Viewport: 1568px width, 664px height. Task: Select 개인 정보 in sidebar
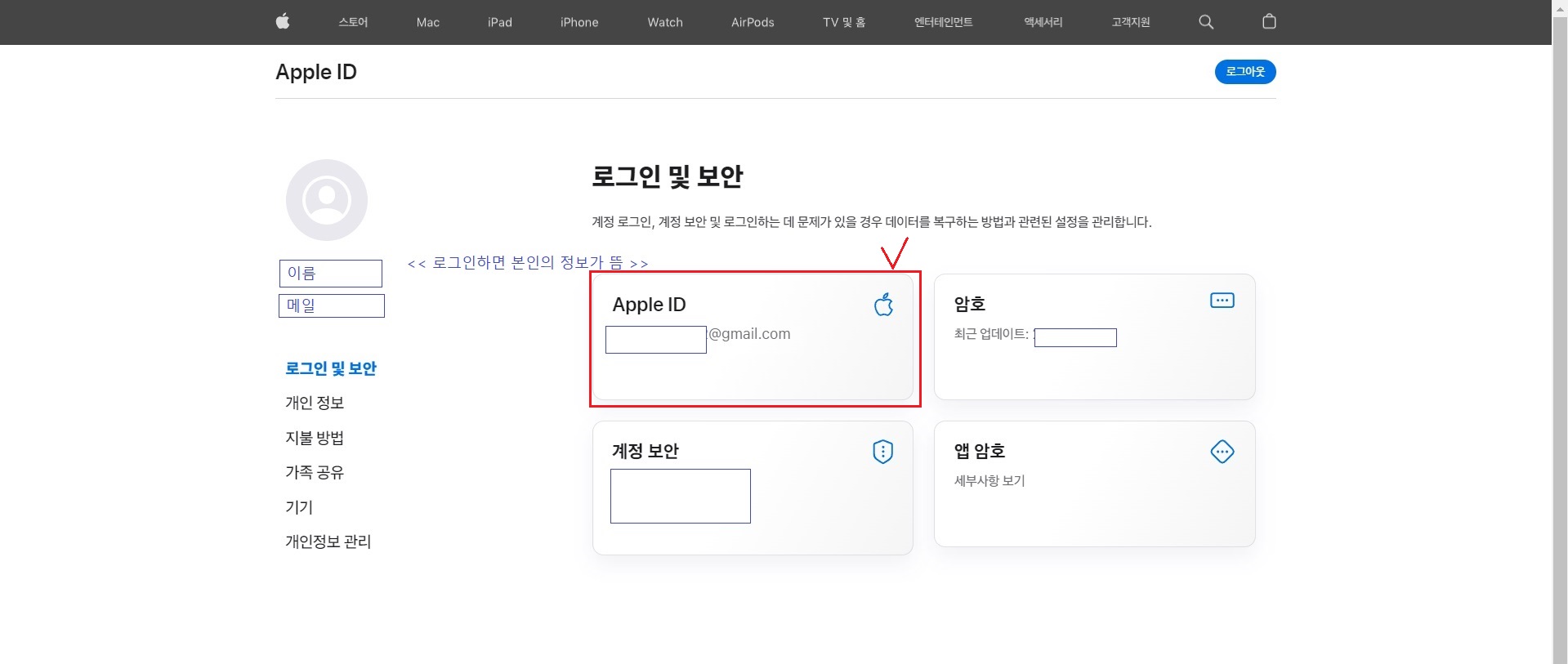pos(315,403)
